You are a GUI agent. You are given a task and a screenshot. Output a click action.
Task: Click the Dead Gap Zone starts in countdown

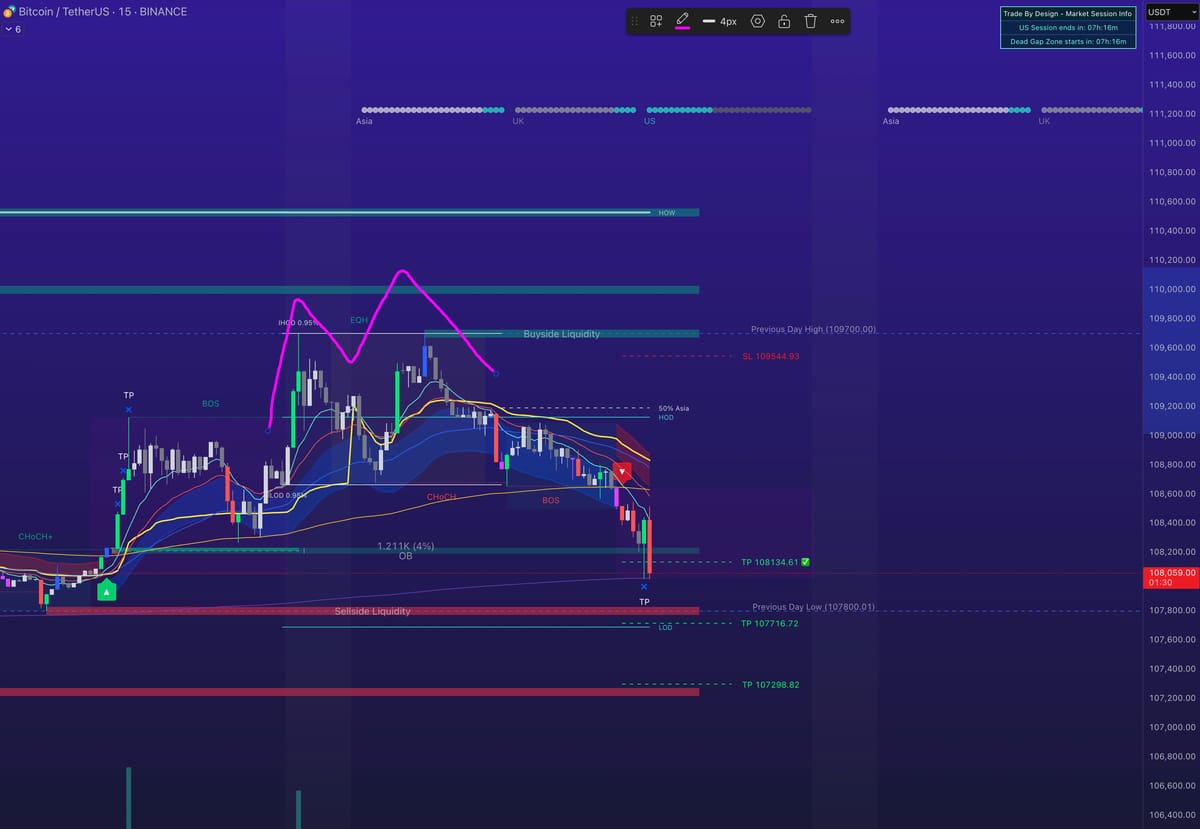pyautogui.click(x=1068, y=41)
